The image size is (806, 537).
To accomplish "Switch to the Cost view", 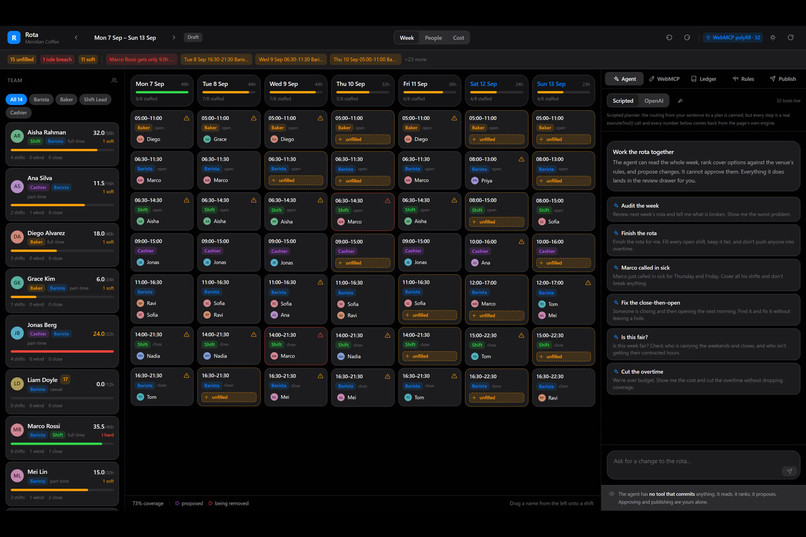I will pos(459,38).
